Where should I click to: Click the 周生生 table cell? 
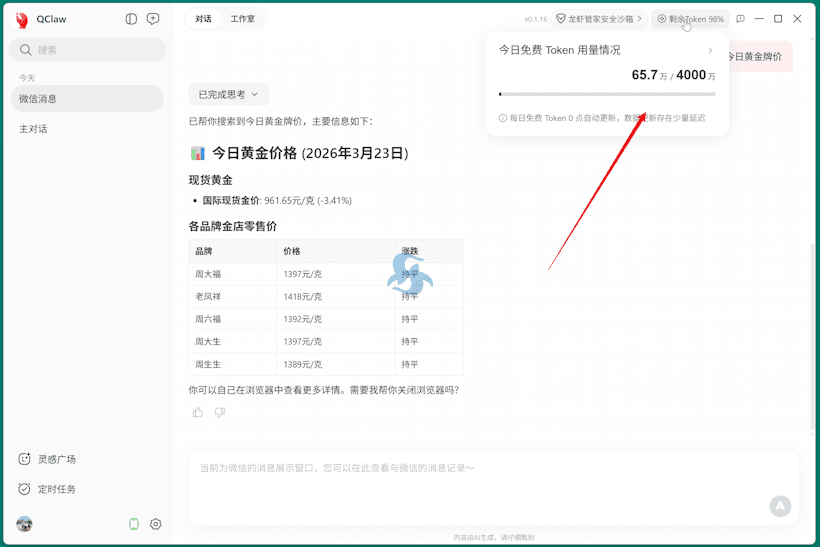[232, 364]
